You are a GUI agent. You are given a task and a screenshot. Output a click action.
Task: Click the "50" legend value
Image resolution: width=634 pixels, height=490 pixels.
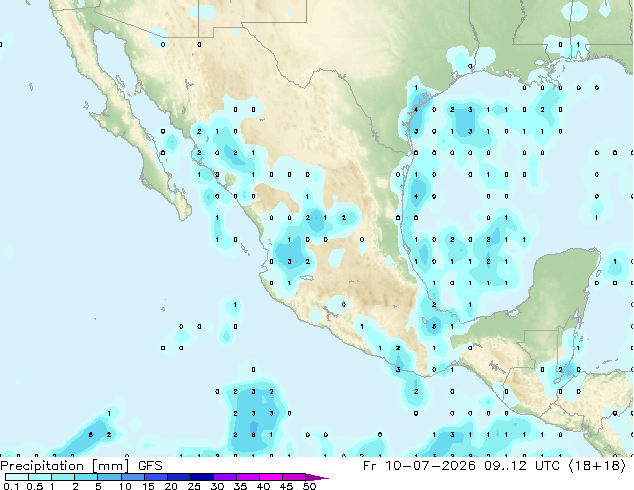(x=309, y=486)
